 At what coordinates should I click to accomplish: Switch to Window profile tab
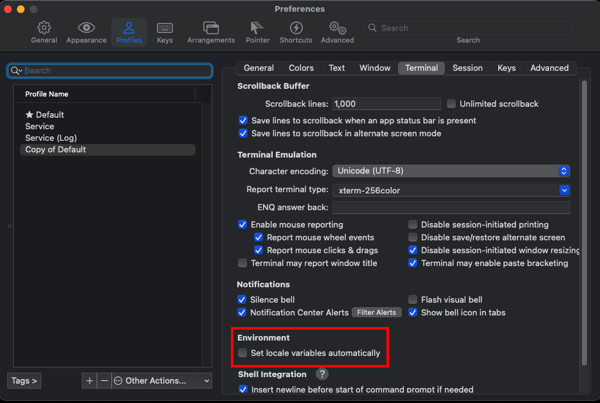click(x=375, y=68)
